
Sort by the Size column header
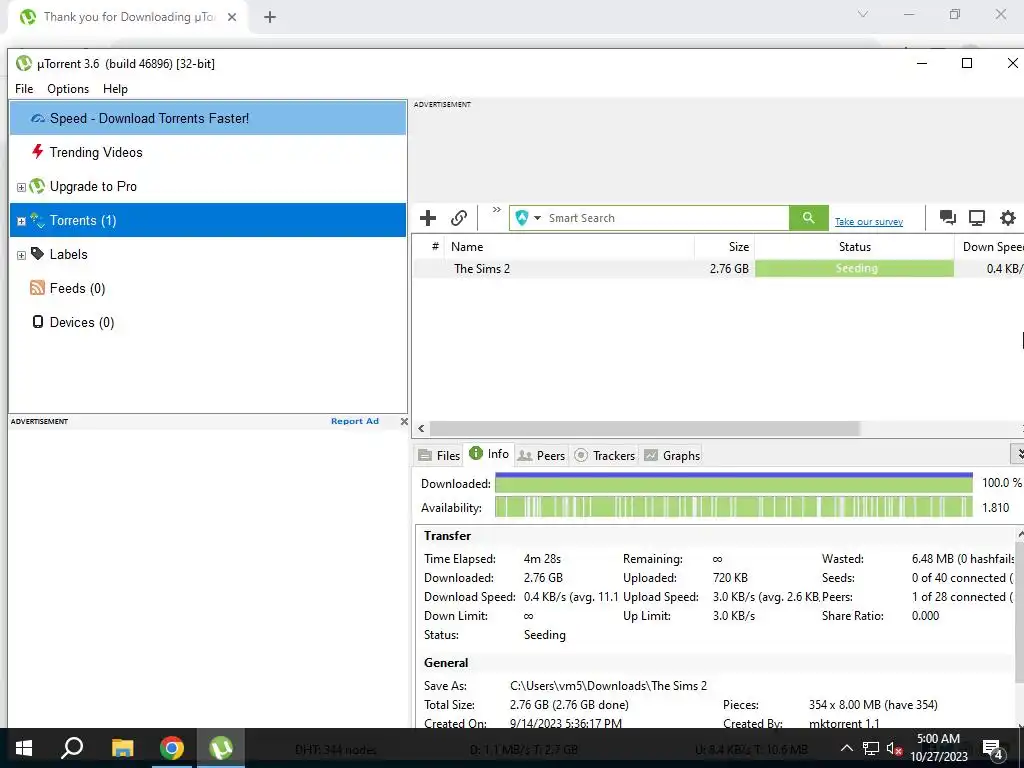click(724, 247)
